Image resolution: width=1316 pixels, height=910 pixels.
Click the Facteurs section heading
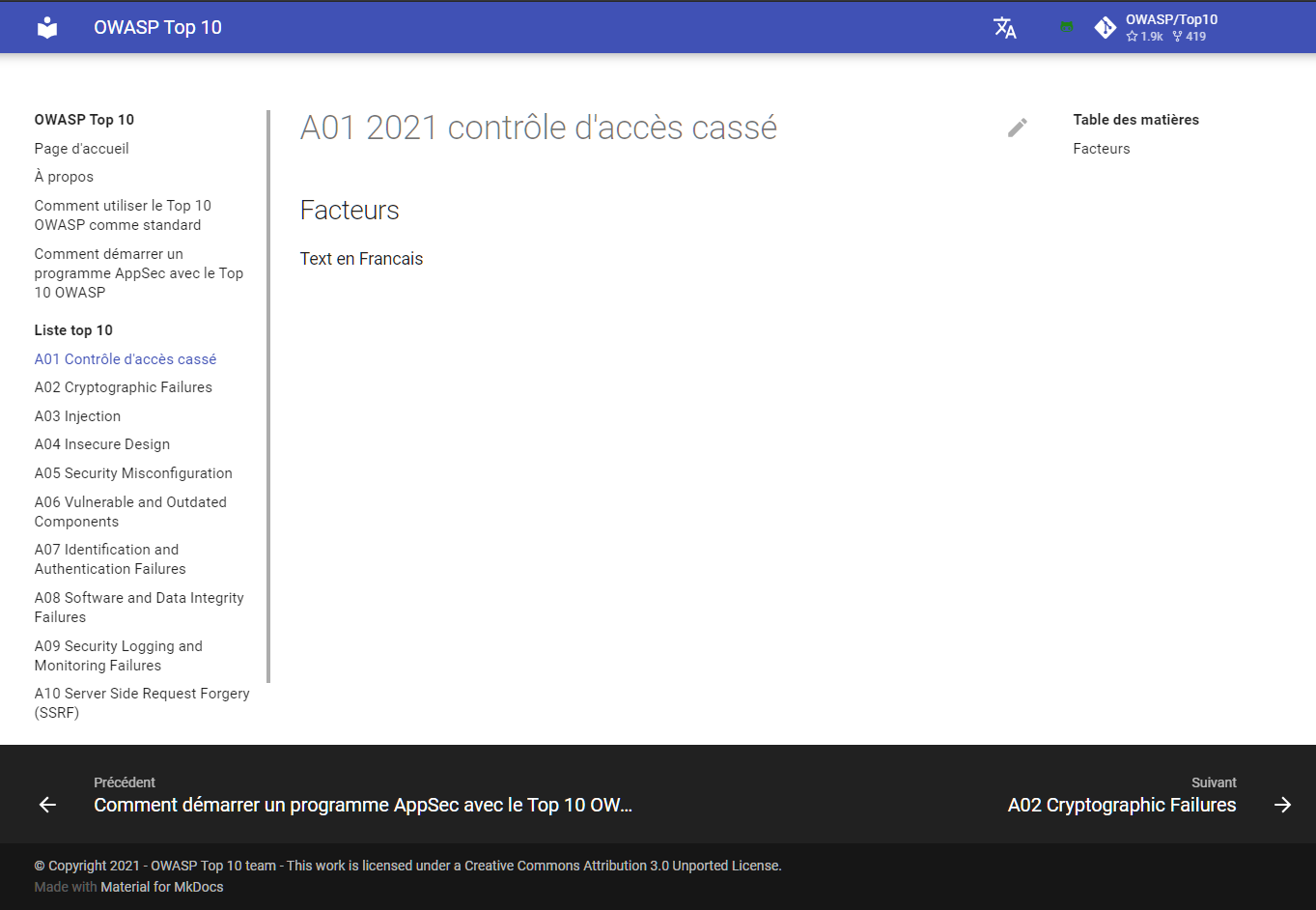click(x=350, y=211)
